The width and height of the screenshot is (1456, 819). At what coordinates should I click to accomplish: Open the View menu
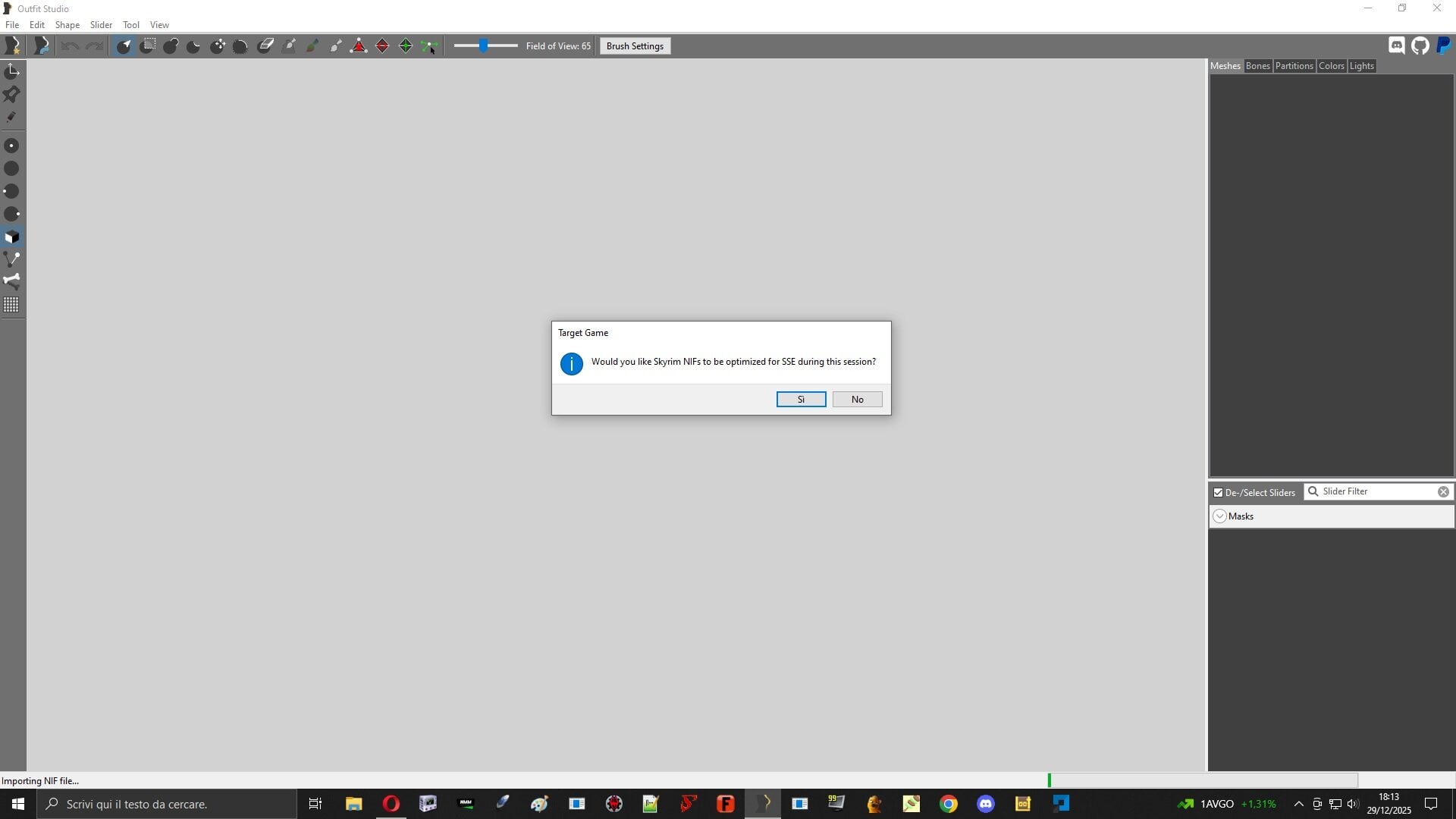159,25
